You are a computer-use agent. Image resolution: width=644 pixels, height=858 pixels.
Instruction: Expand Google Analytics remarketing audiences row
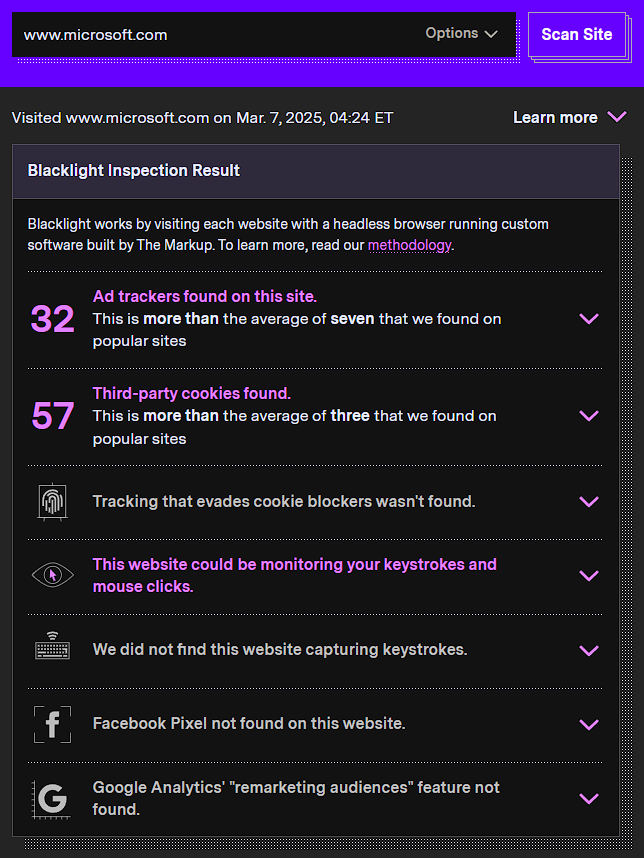[589, 798]
